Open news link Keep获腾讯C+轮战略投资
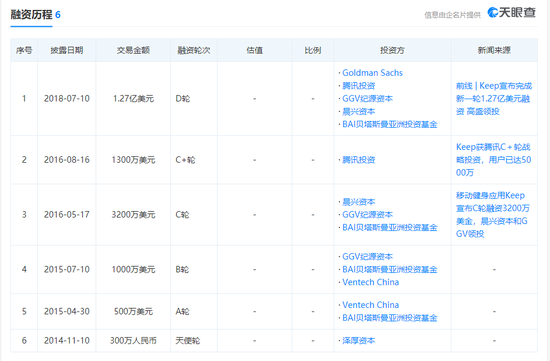This screenshot has width=550, height=361. (x=494, y=160)
